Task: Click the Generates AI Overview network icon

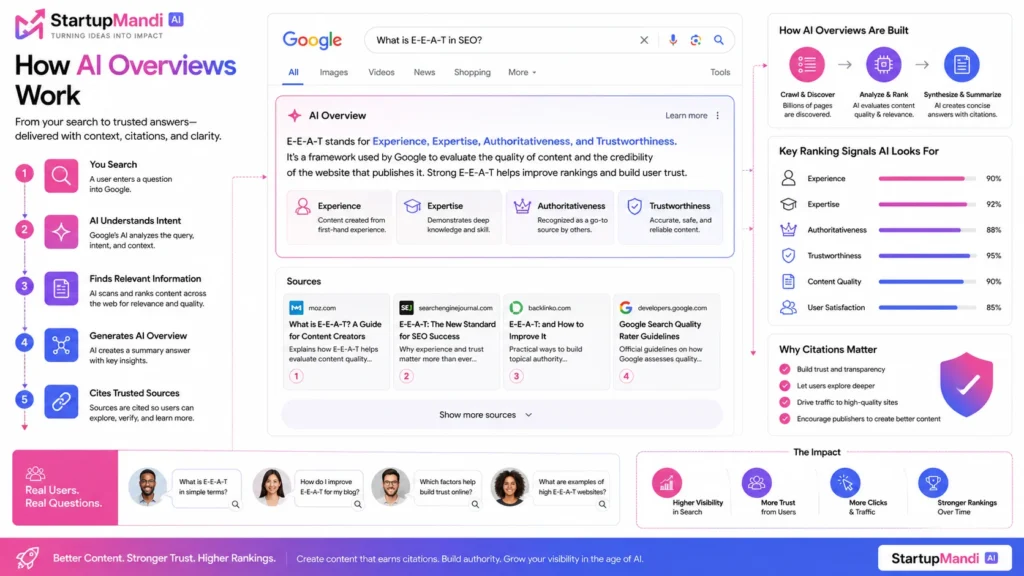Action: [x=61, y=345]
